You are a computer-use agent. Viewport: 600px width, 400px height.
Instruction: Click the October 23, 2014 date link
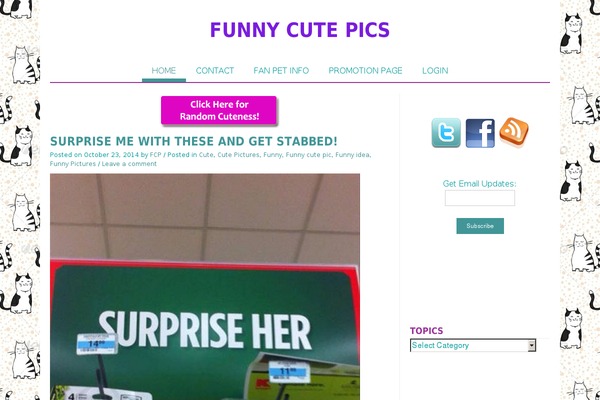pos(111,155)
